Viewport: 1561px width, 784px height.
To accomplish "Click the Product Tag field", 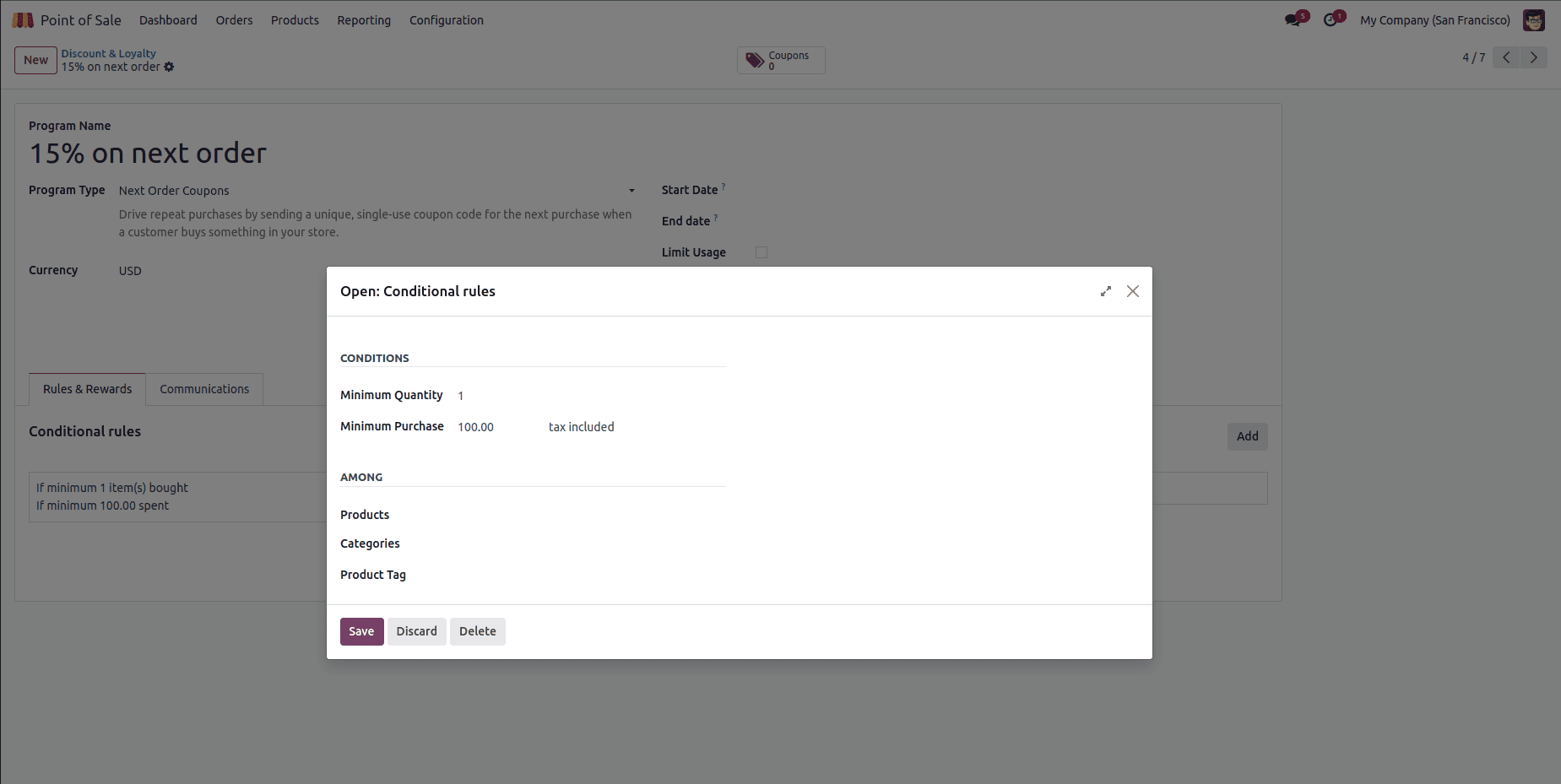I will 591,575.
